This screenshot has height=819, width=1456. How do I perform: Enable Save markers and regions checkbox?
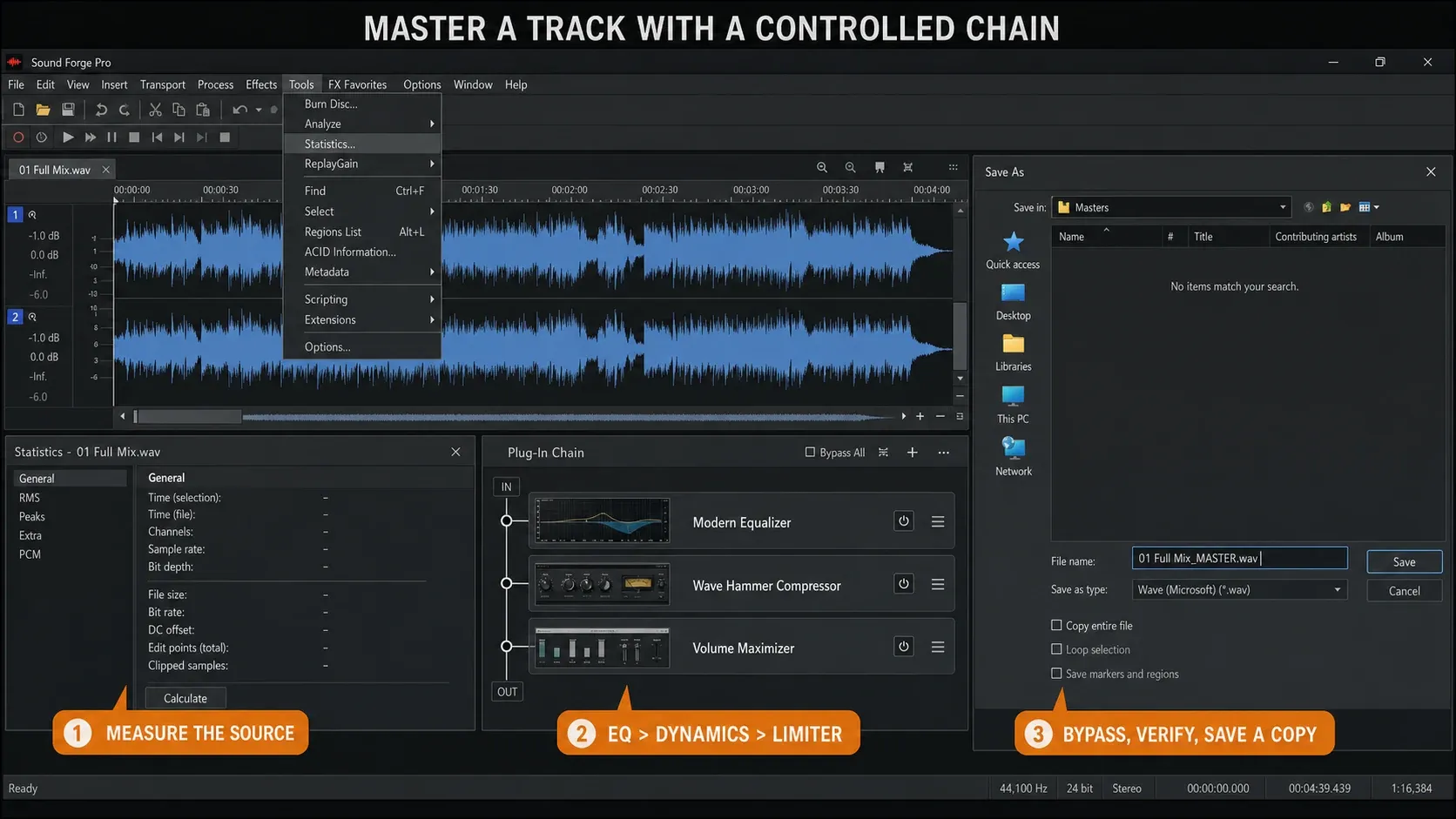coord(1056,673)
